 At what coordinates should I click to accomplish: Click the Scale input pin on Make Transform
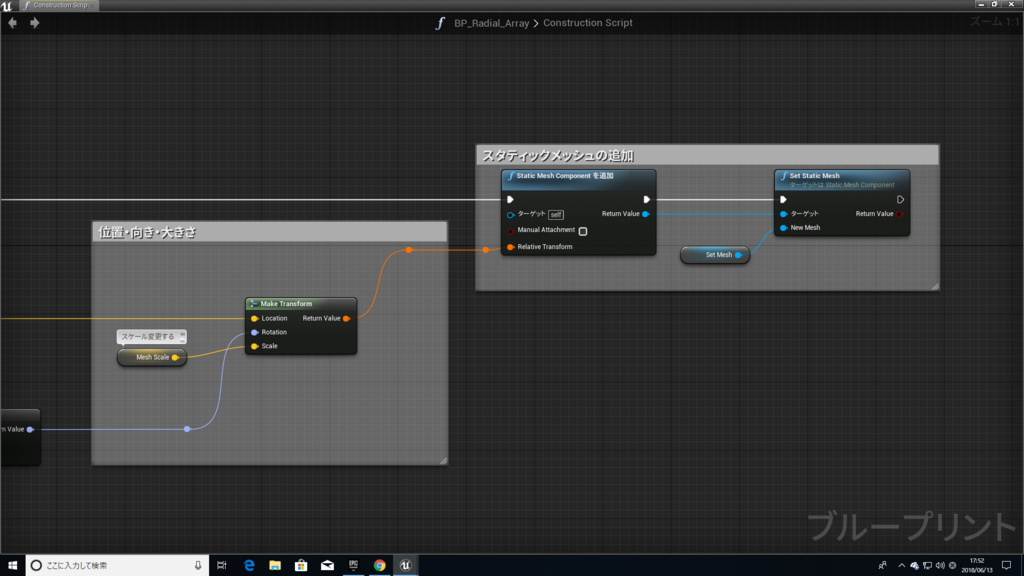pos(255,346)
